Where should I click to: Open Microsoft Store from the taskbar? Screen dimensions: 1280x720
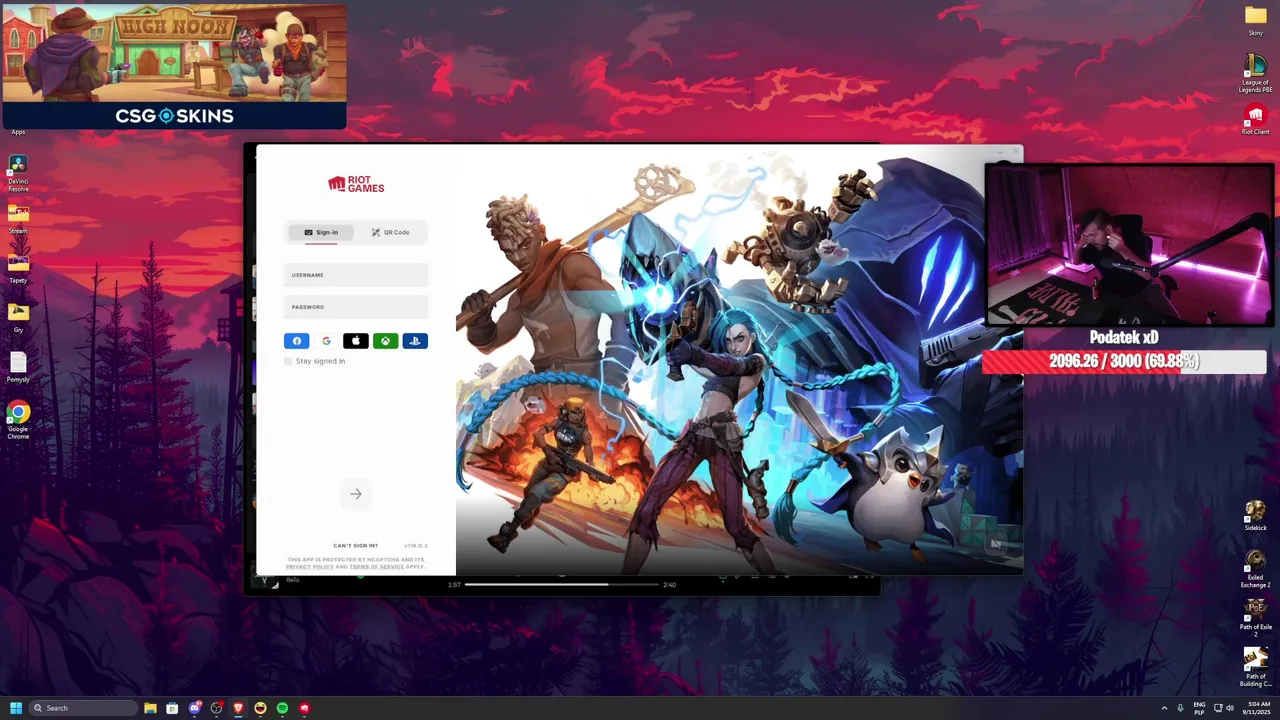pos(172,708)
